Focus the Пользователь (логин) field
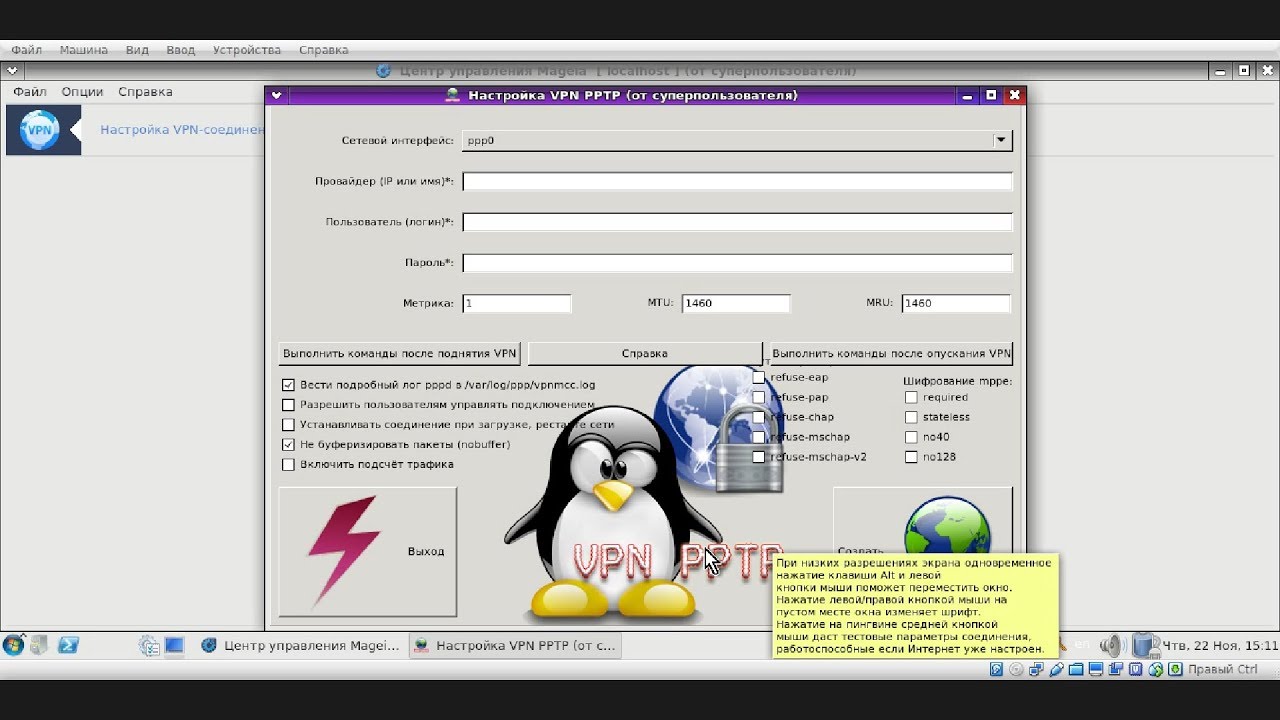Viewport: 1280px width, 720px height. point(737,222)
